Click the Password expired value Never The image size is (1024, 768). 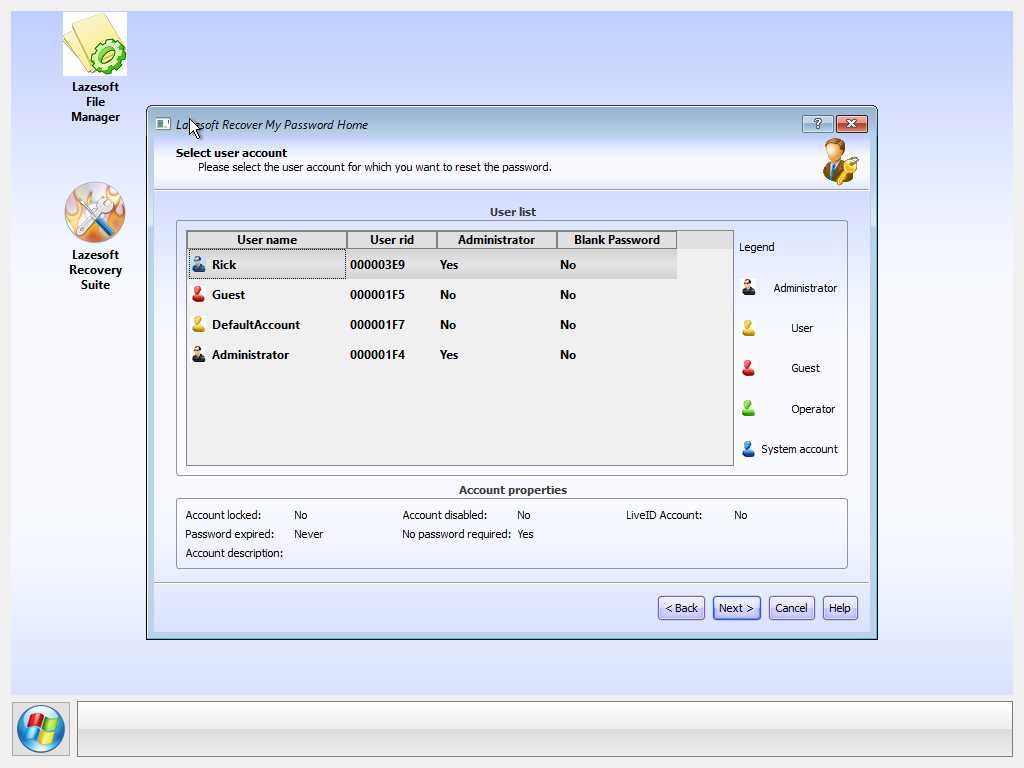(x=308, y=534)
